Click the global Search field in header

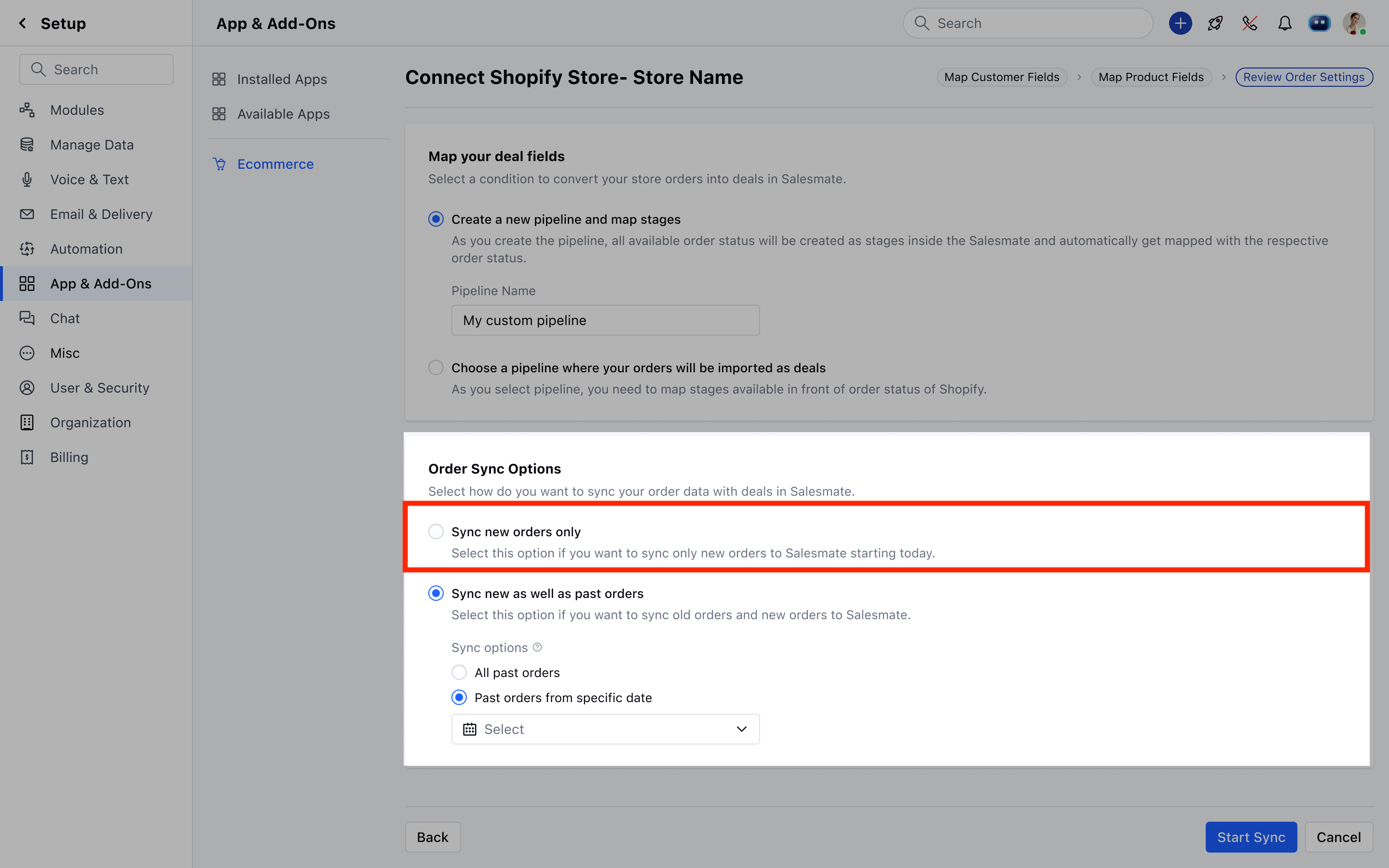1027,23
